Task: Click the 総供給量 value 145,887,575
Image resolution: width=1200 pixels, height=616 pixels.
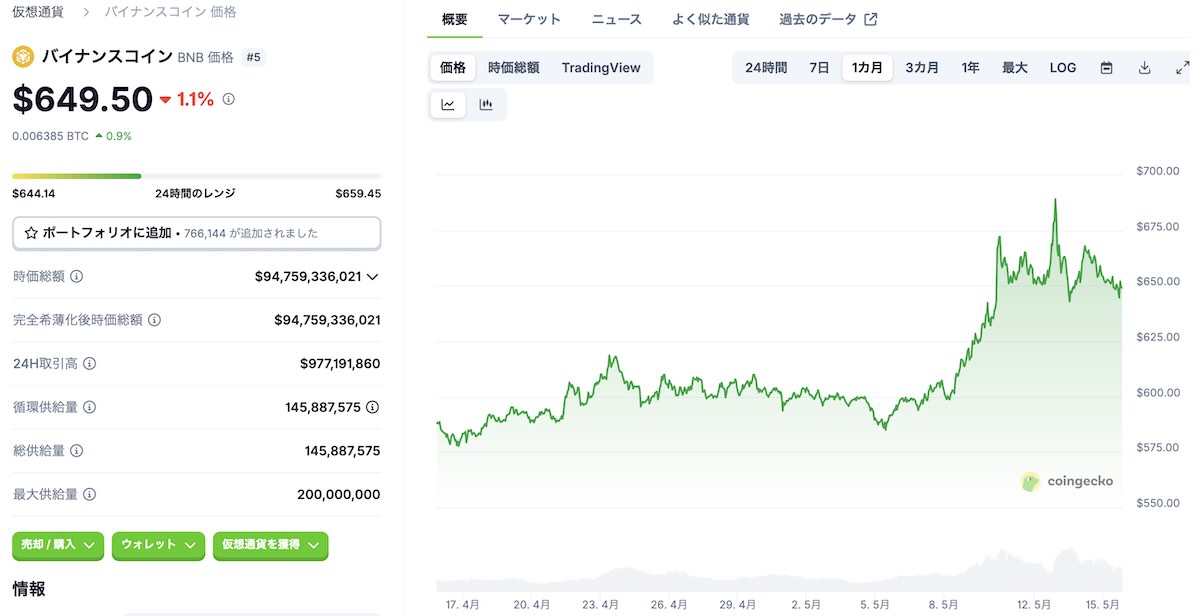Action: pos(342,451)
